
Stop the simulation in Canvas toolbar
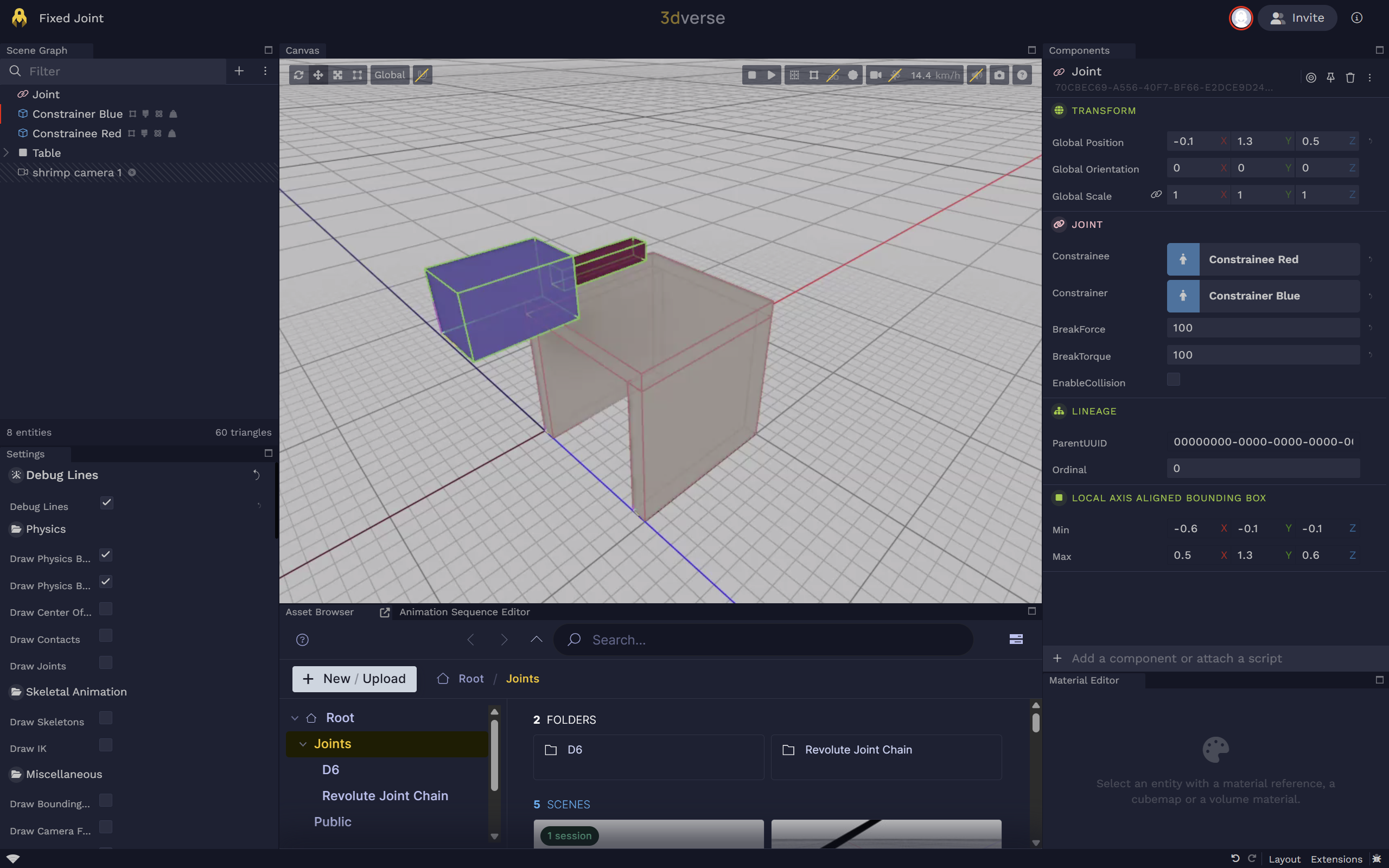click(x=751, y=75)
